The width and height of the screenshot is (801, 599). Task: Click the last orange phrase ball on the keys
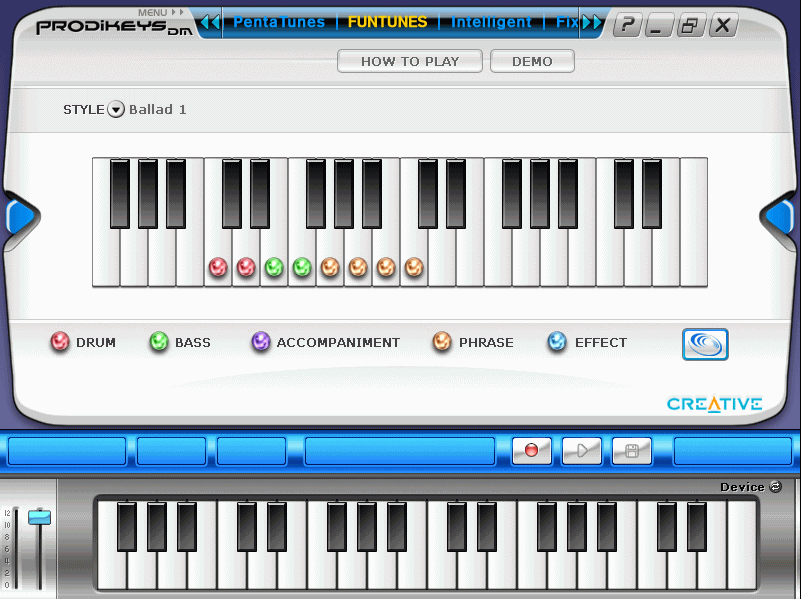(414, 267)
